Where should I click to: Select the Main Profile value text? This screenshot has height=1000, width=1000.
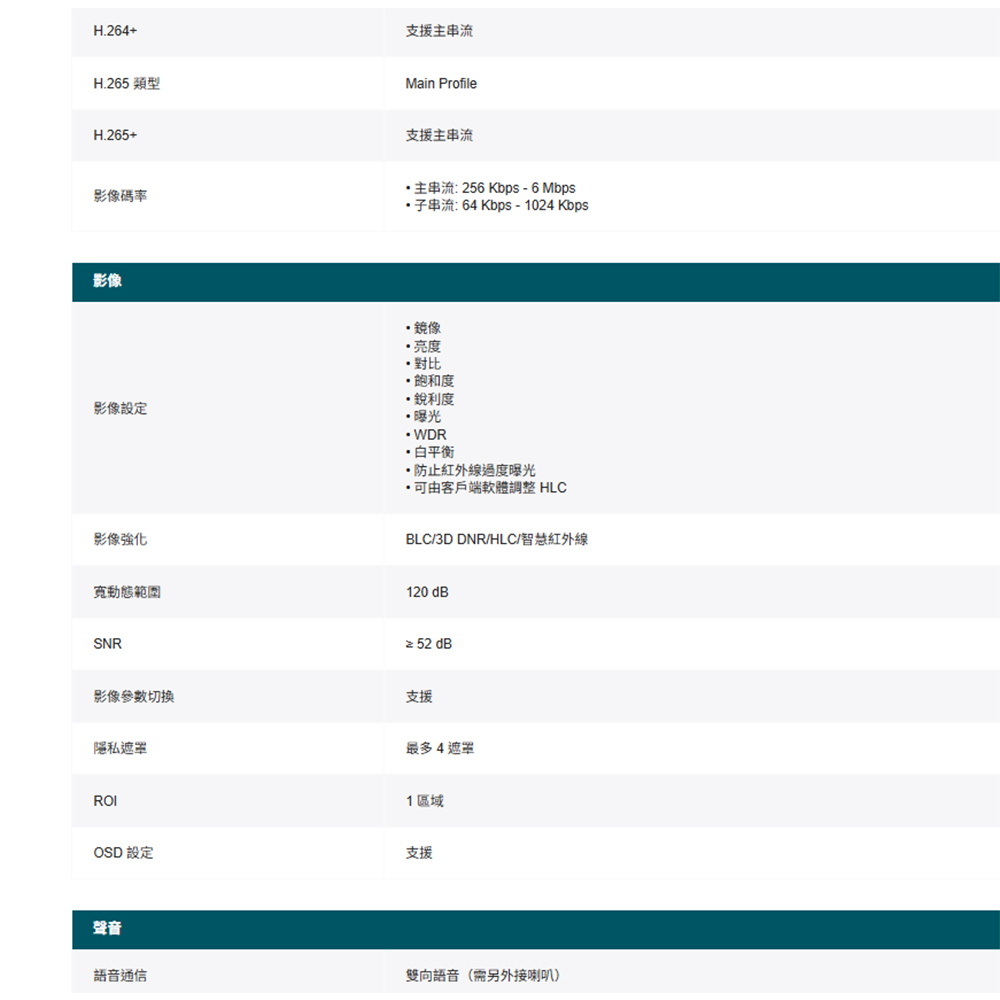click(441, 84)
